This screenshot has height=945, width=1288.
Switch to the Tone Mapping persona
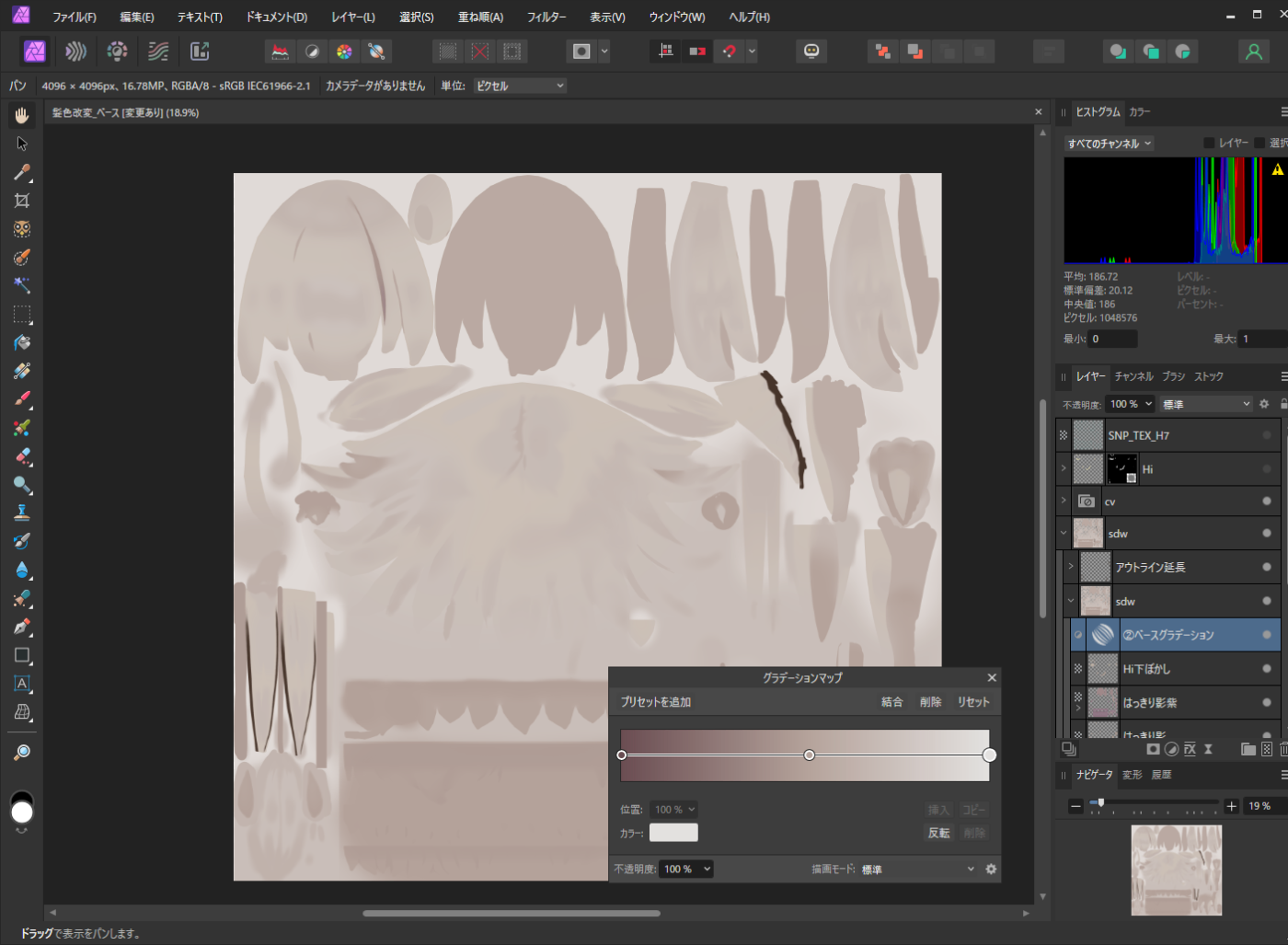158,52
